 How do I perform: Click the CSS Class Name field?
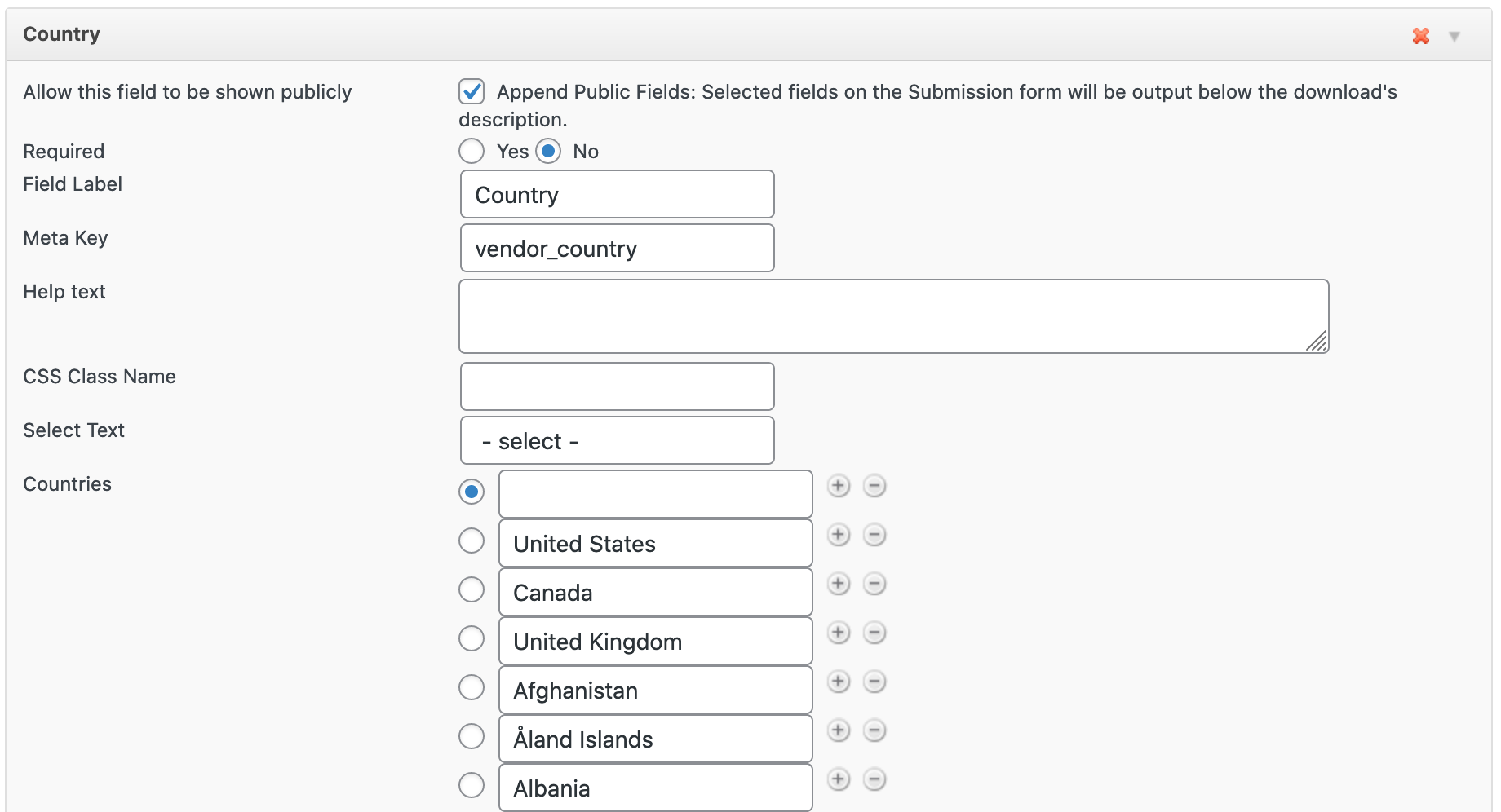(x=617, y=386)
